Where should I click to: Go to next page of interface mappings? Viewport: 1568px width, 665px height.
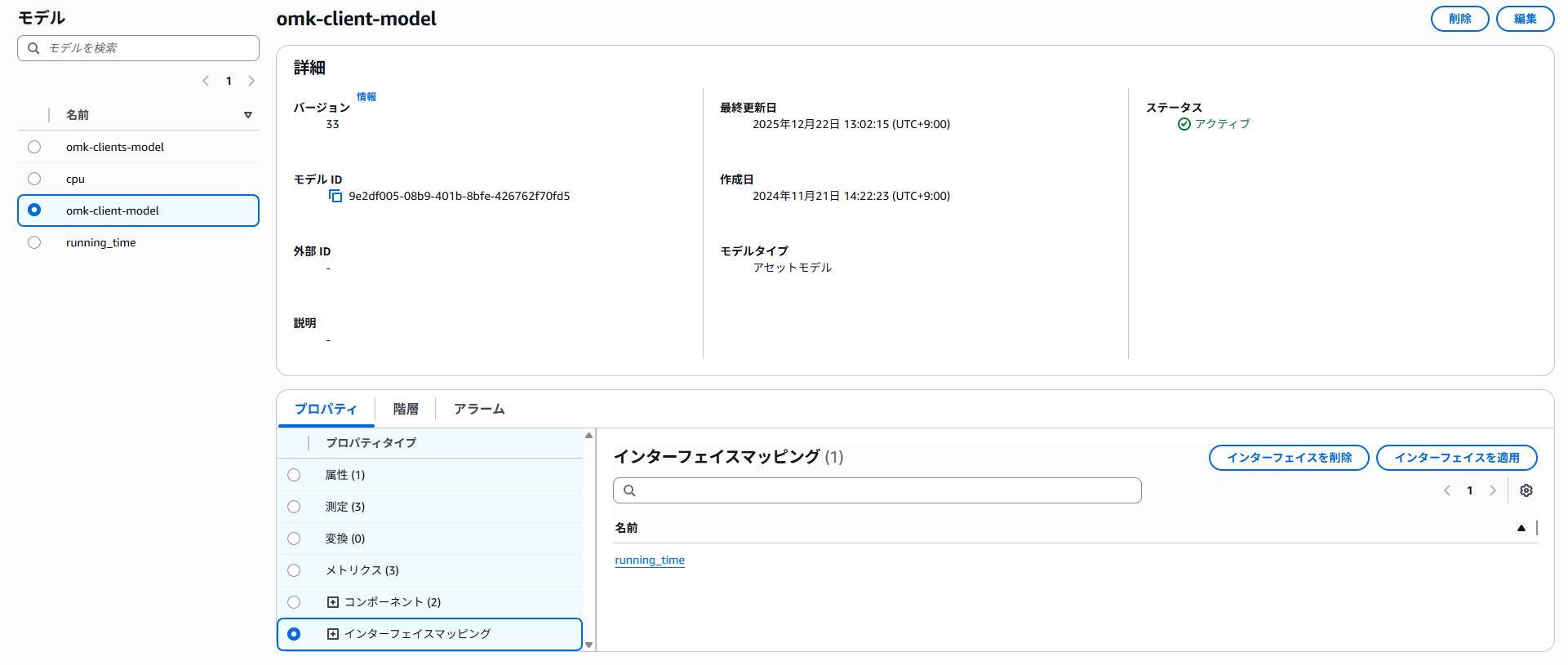click(1492, 490)
